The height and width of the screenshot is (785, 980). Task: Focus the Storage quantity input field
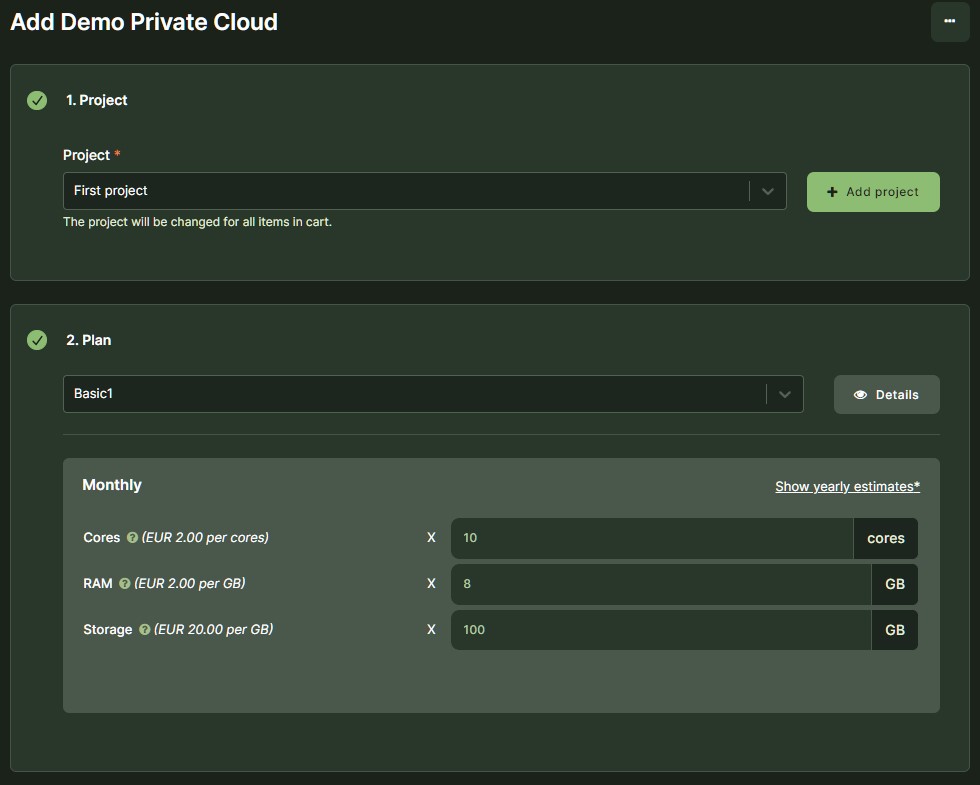click(x=660, y=630)
